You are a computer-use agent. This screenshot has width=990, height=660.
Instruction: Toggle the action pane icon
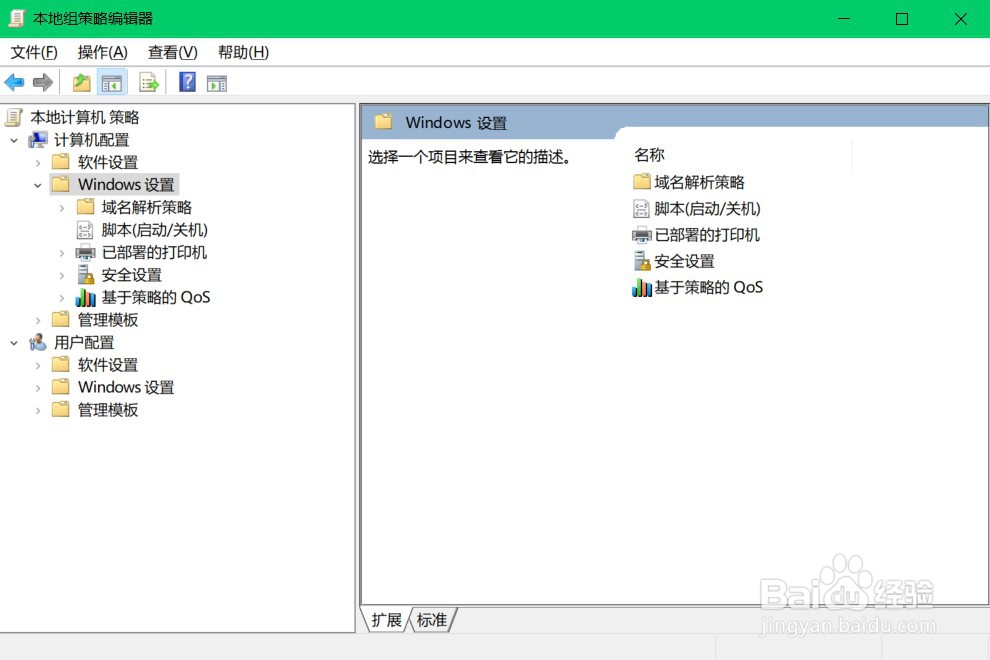(218, 82)
